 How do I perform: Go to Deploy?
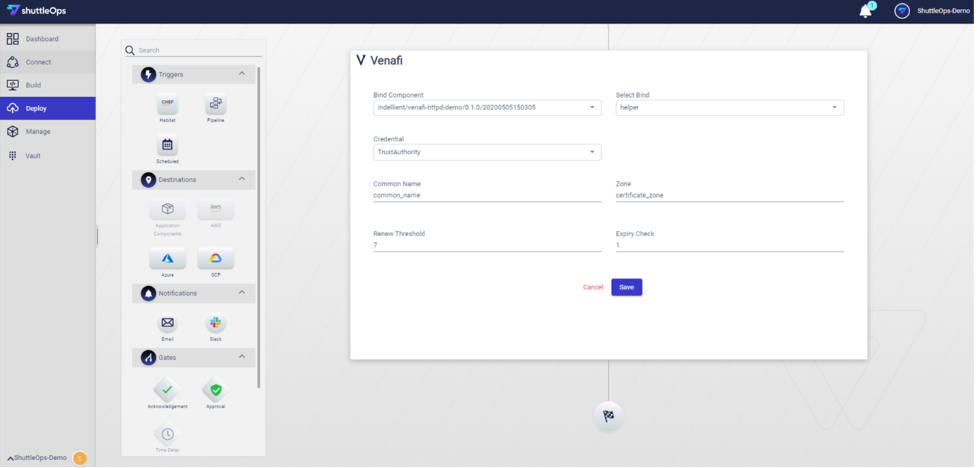pyautogui.click(x=47, y=108)
